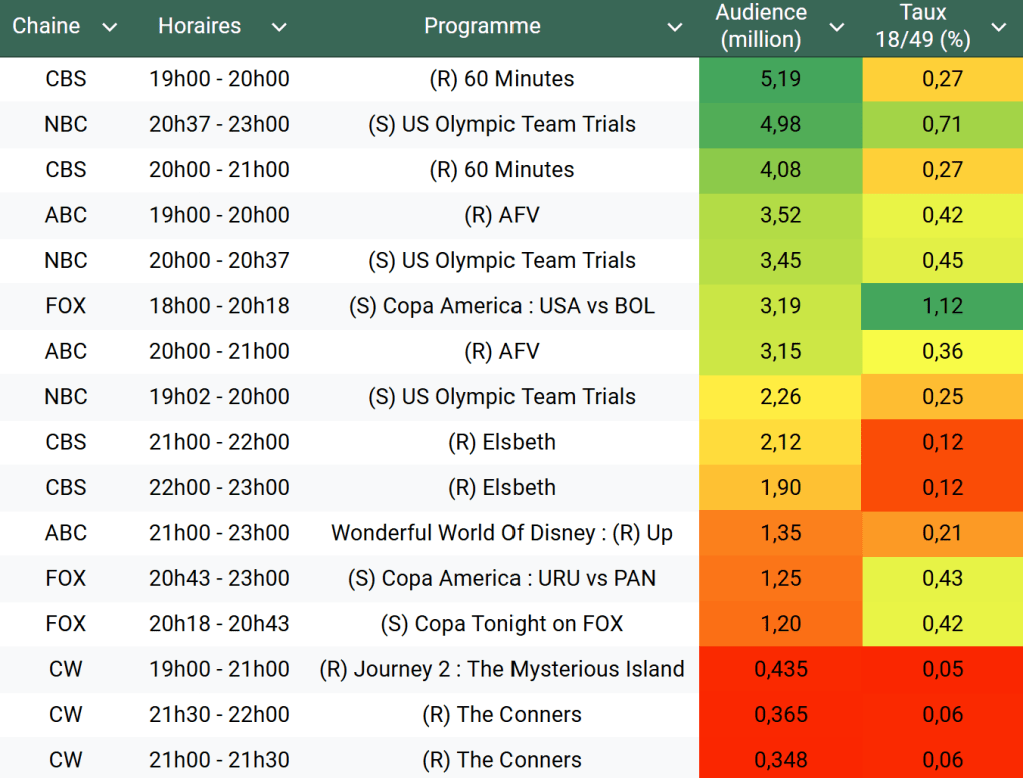1023x778 pixels.
Task: Select the Copa America : URU vs PAN cell
Action: click(x=502, y=578)
